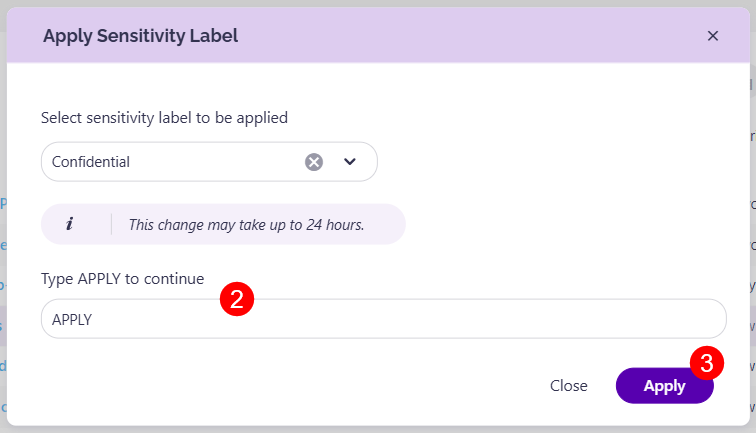Open the Confidential label combo box
The image size is (756, 433).
click(x=170, y=161)
